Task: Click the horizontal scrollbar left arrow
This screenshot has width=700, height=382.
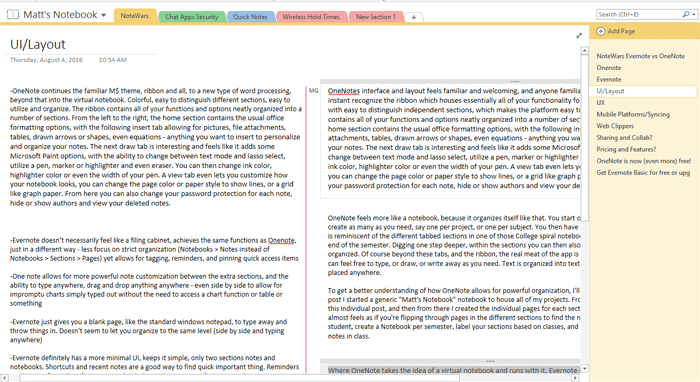Action: pos(4,378)
